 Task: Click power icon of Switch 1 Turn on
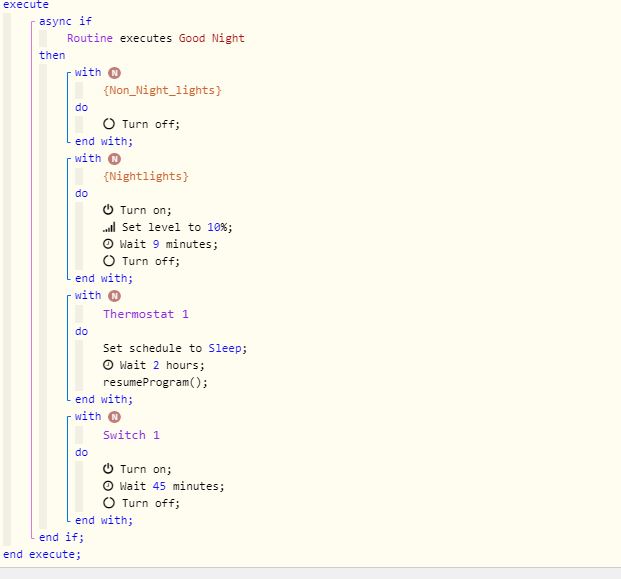coord(108,469)
